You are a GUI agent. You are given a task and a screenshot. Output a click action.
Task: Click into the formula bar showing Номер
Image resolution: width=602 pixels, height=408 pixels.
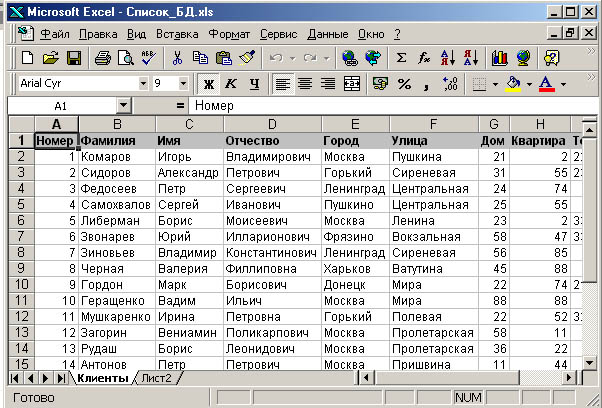(393, 106)
